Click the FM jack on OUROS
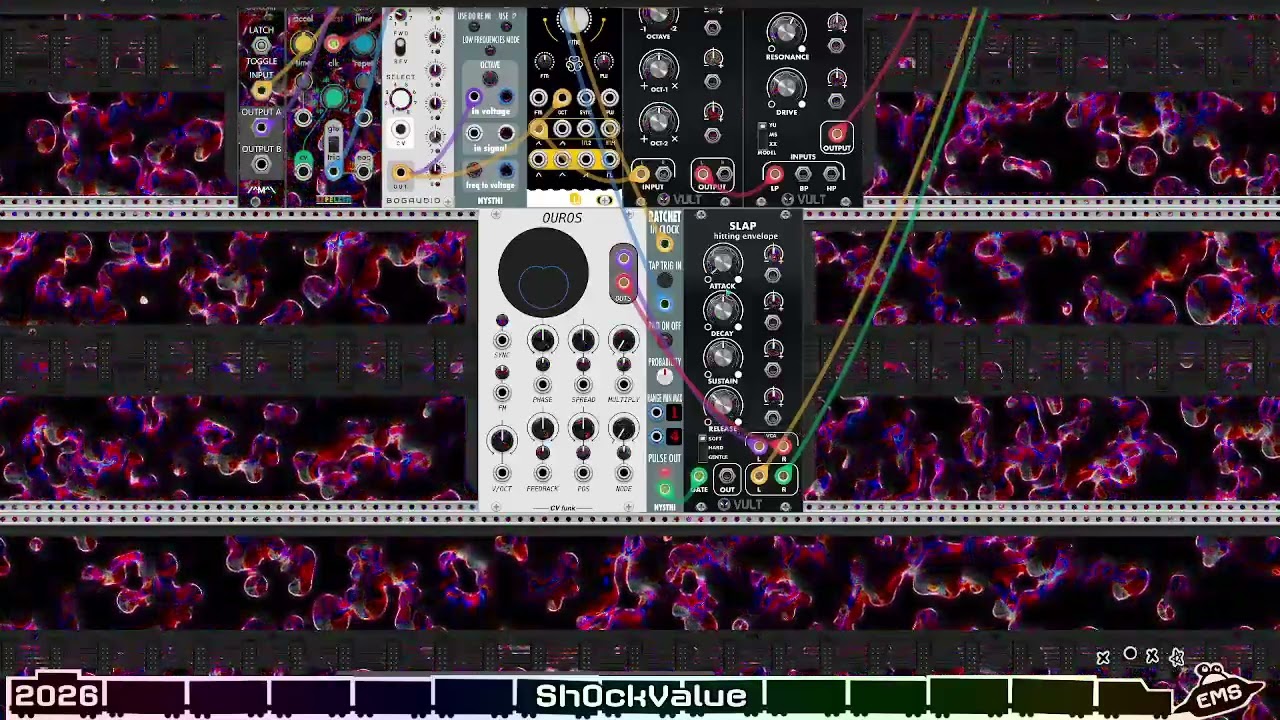Screen dimensions: 1280x720 pyautogui.click(x=502, y=393)
